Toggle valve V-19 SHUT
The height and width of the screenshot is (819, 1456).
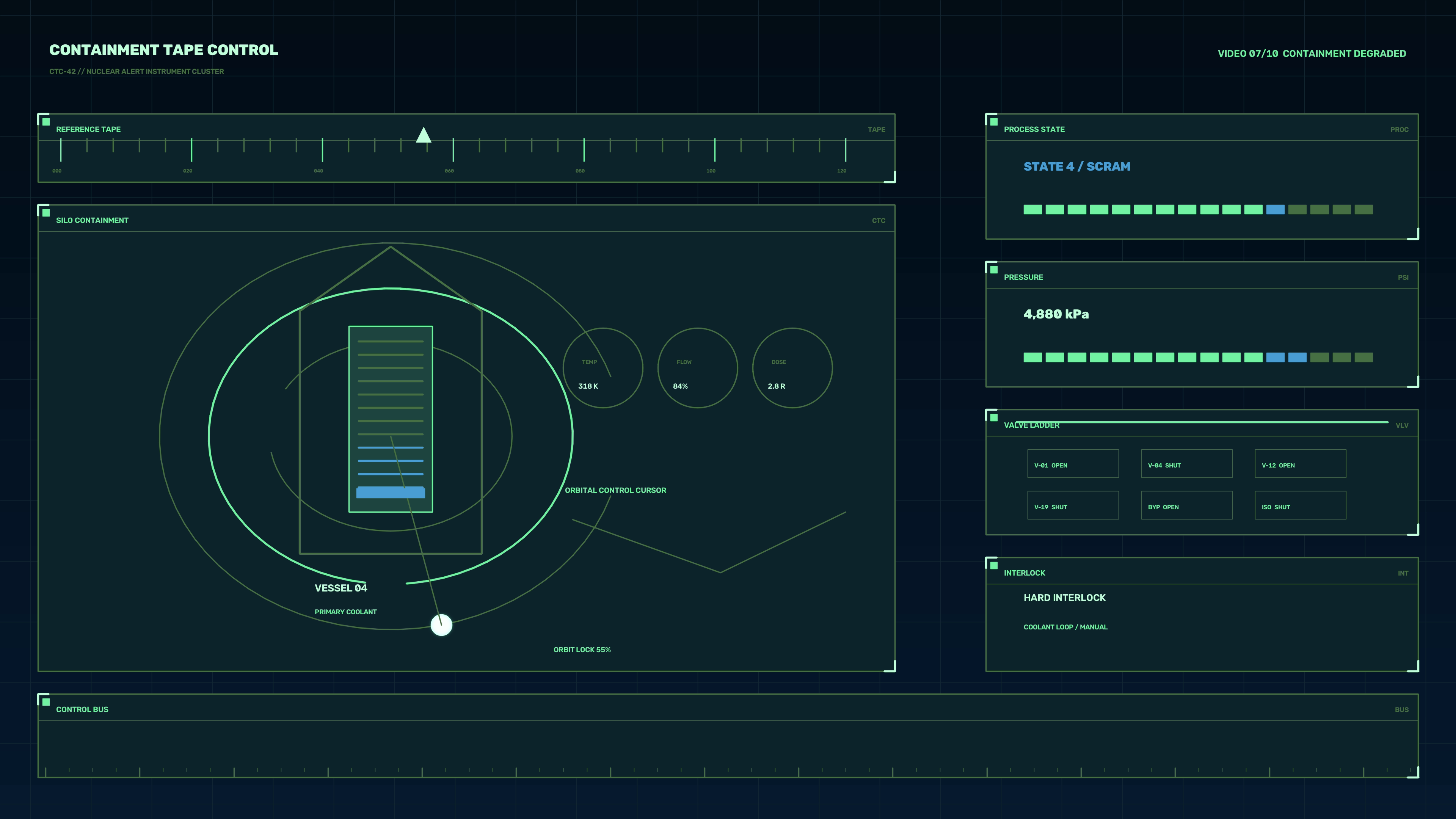tap(1073, 505)
